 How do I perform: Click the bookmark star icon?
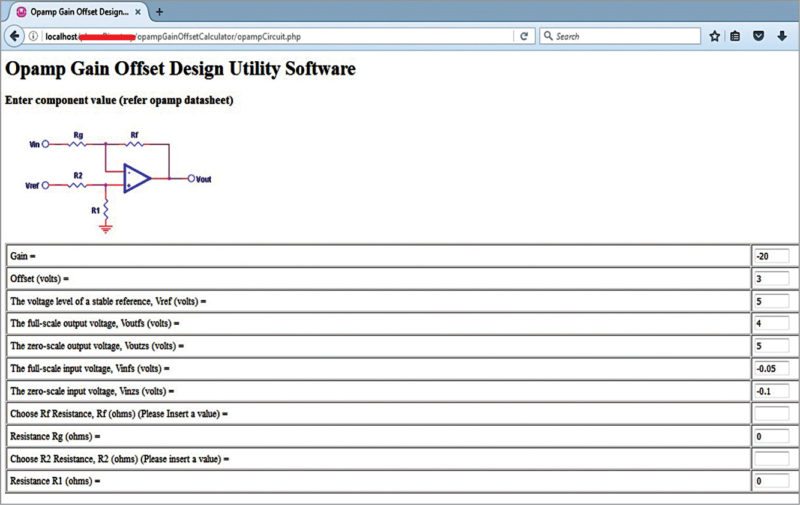[714, 36]
